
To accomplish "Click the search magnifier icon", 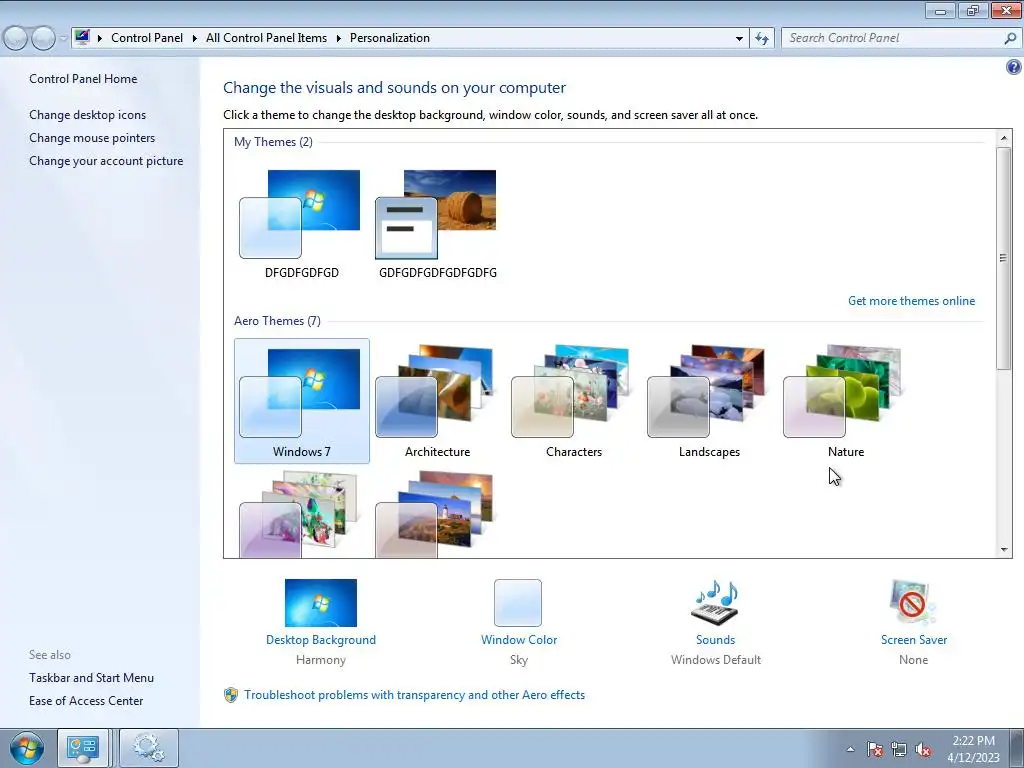I will pyautogui.click(x=1010, y=39).
